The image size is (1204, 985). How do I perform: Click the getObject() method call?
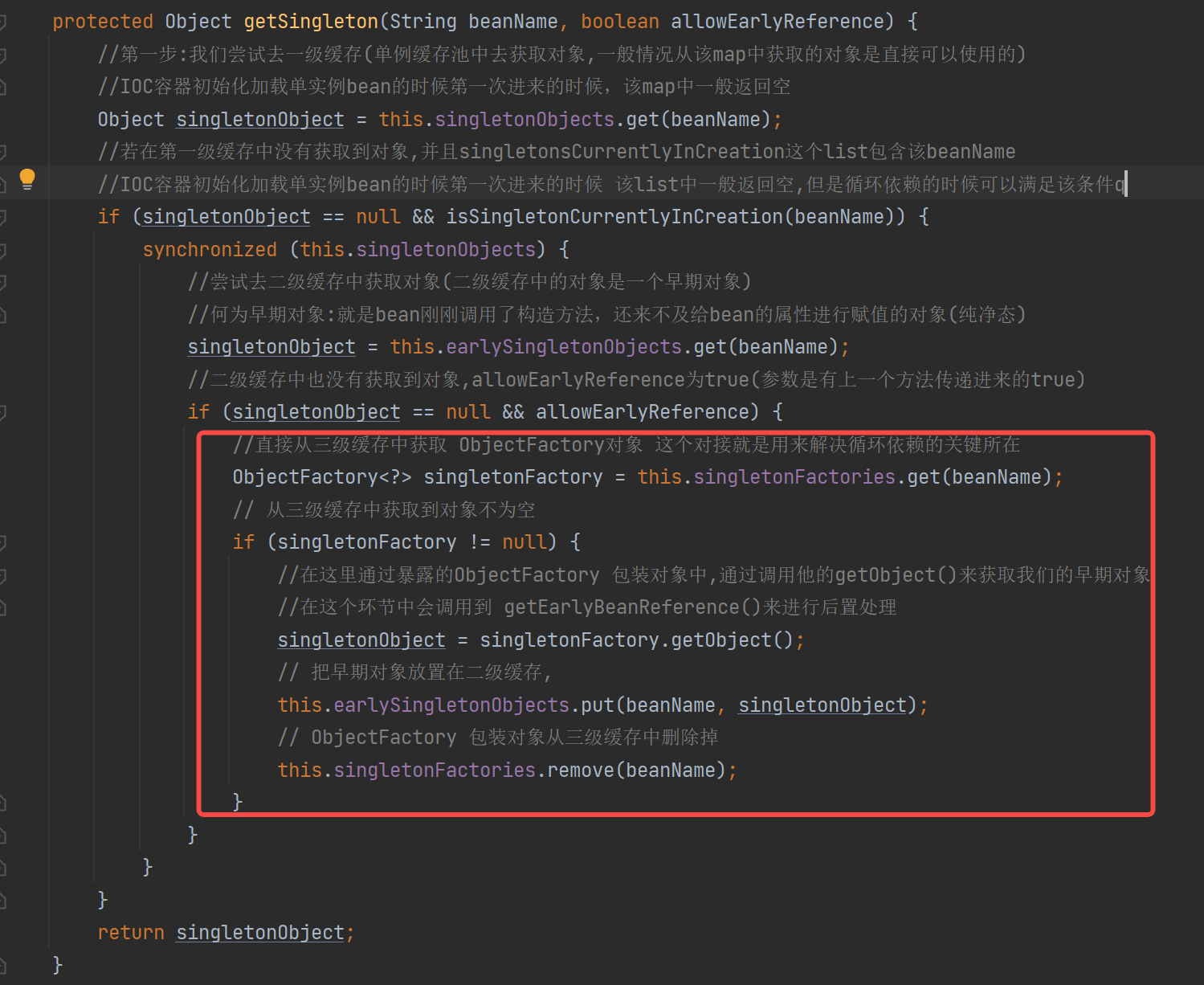(x=733, y=640)
